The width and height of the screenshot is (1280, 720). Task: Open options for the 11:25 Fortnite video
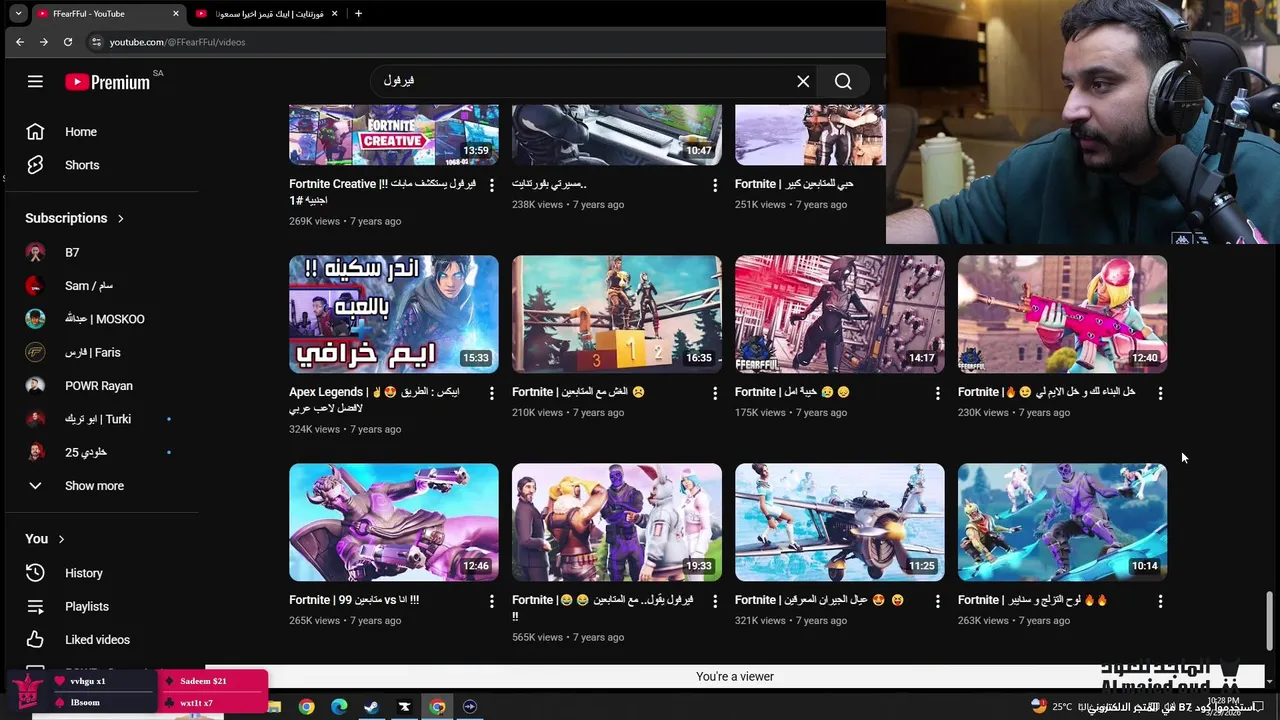(937, 602)
